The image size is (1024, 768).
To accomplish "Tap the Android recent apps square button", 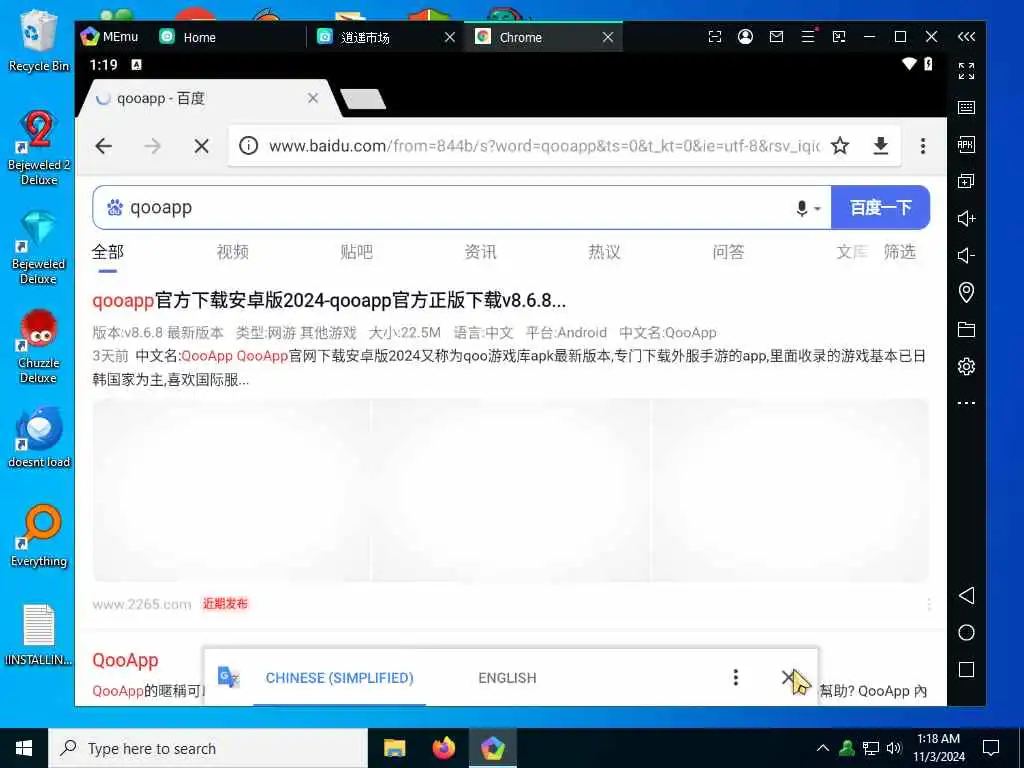I will 967,669.
